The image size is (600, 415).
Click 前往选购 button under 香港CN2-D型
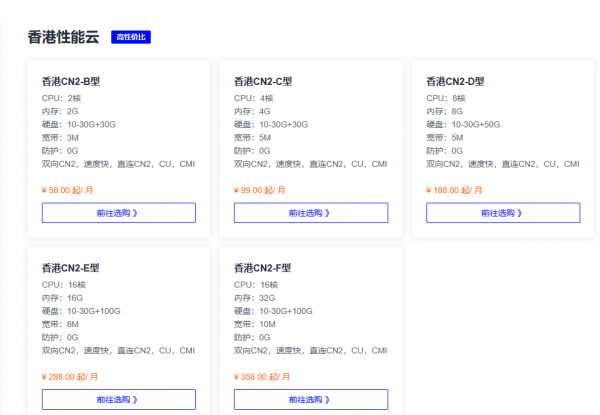pyautogui.click(x=503, y=213)
